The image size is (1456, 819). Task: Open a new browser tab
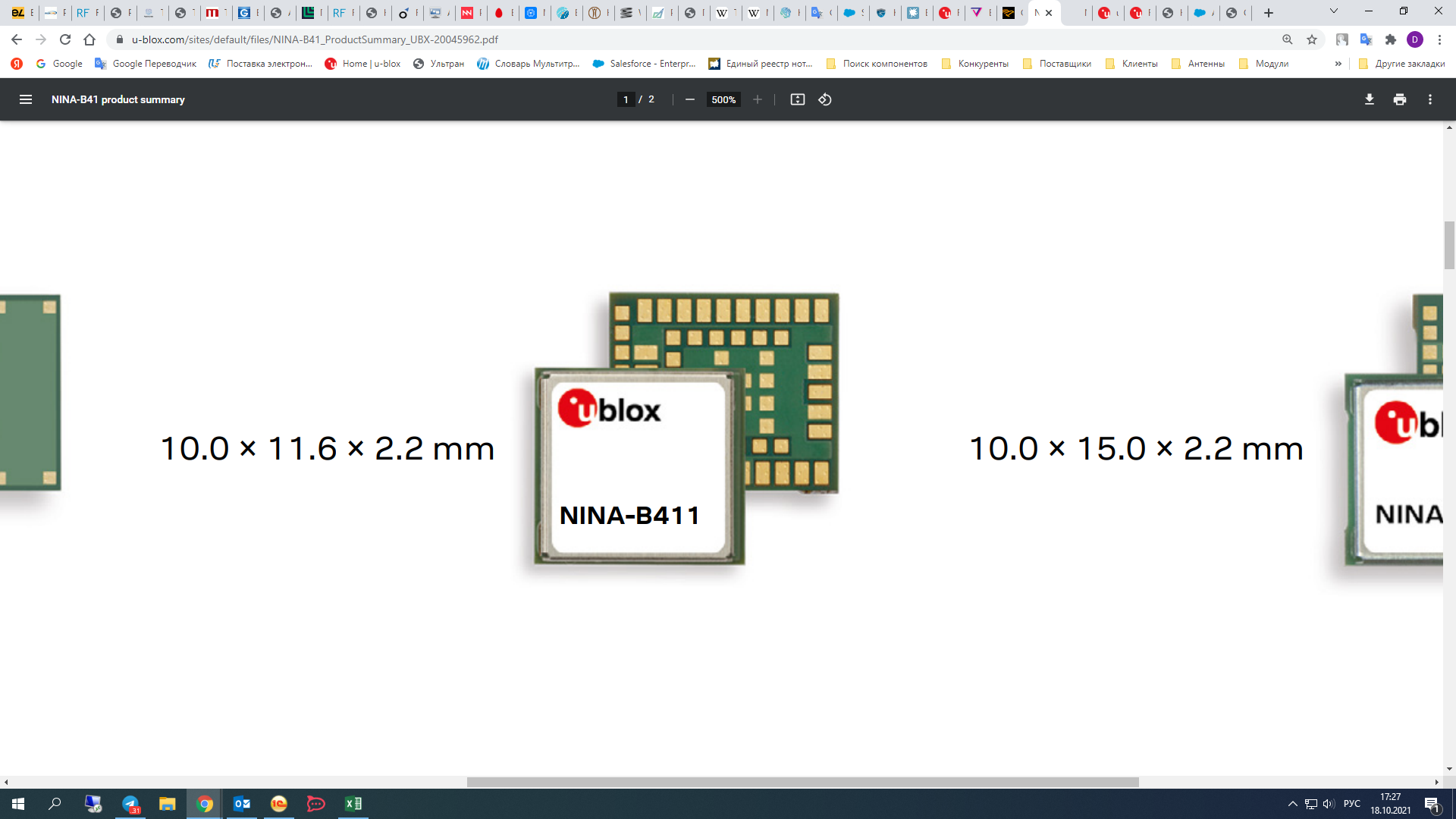click(x=1269, y=13)
